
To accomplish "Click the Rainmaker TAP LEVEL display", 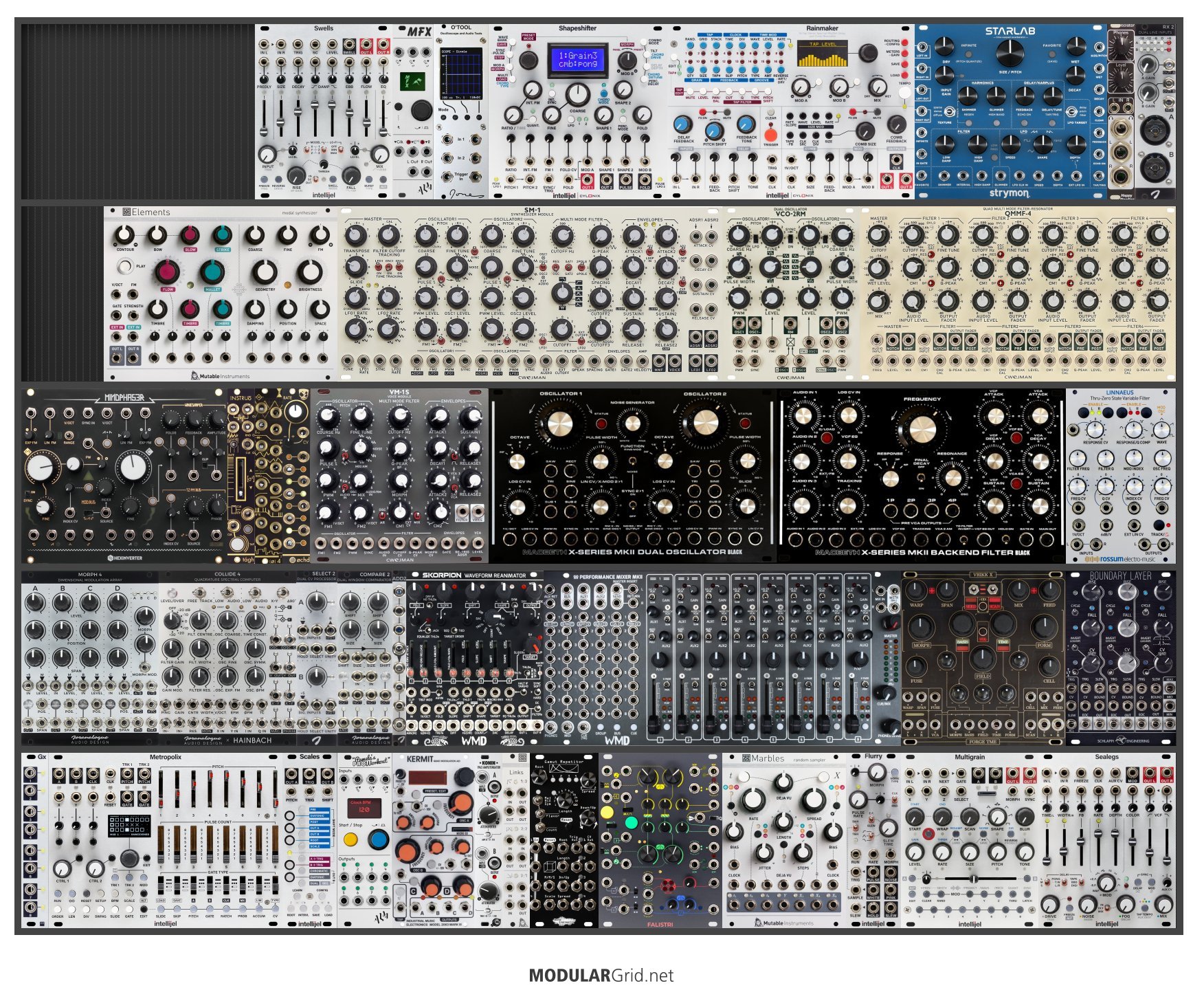I will click(823, 54).
